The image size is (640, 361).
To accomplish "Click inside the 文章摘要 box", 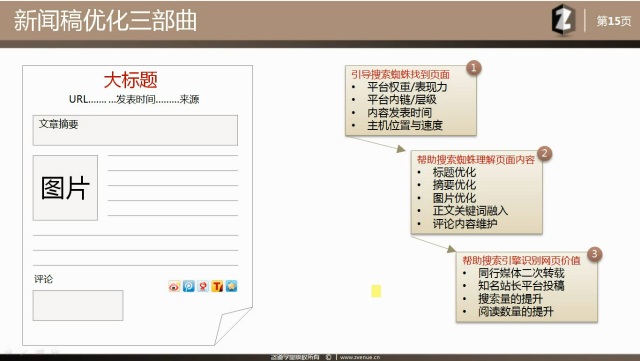I will [x=135, y=130].
